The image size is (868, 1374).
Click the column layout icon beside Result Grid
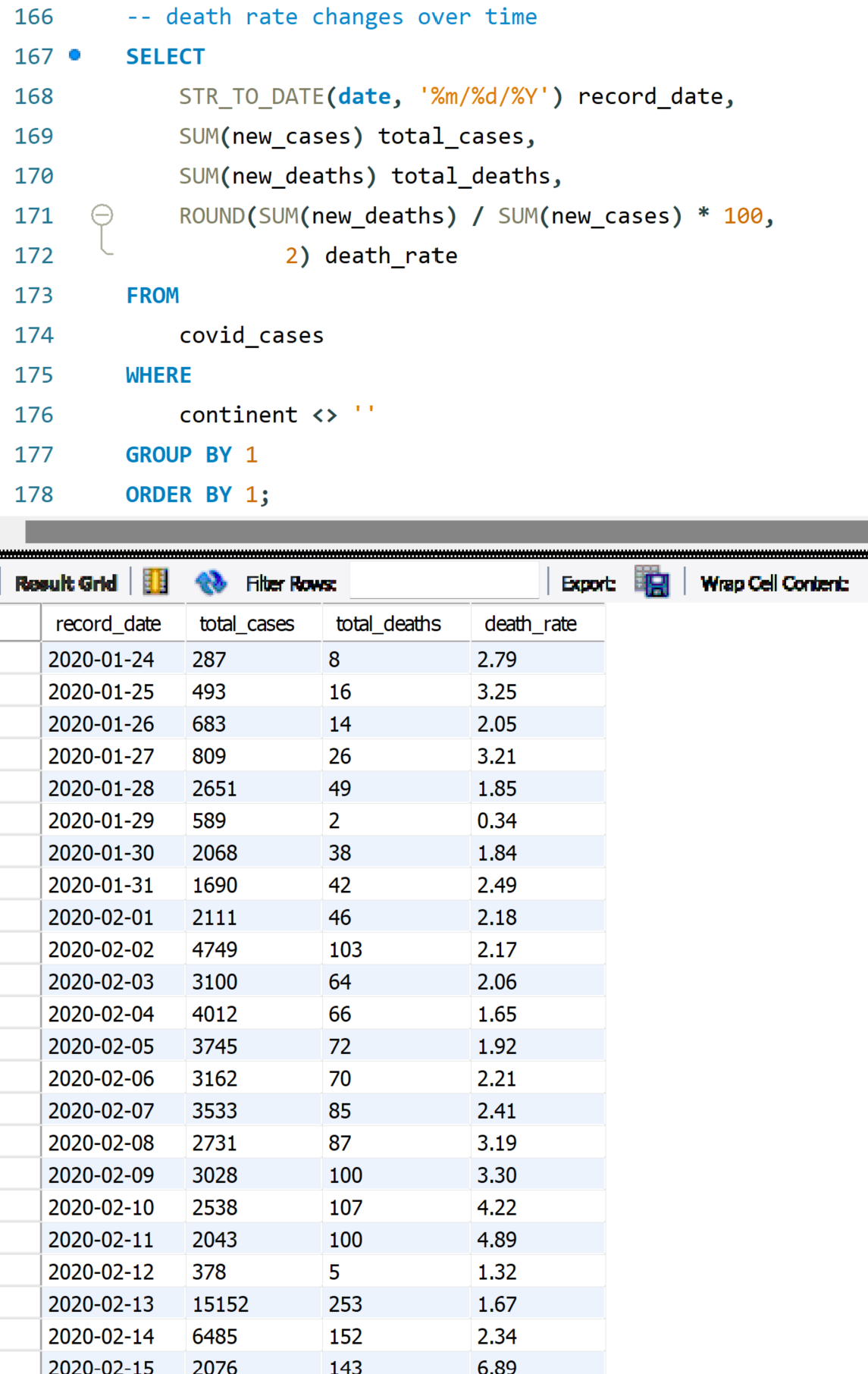pyautogui.click(x=155, y=582)
